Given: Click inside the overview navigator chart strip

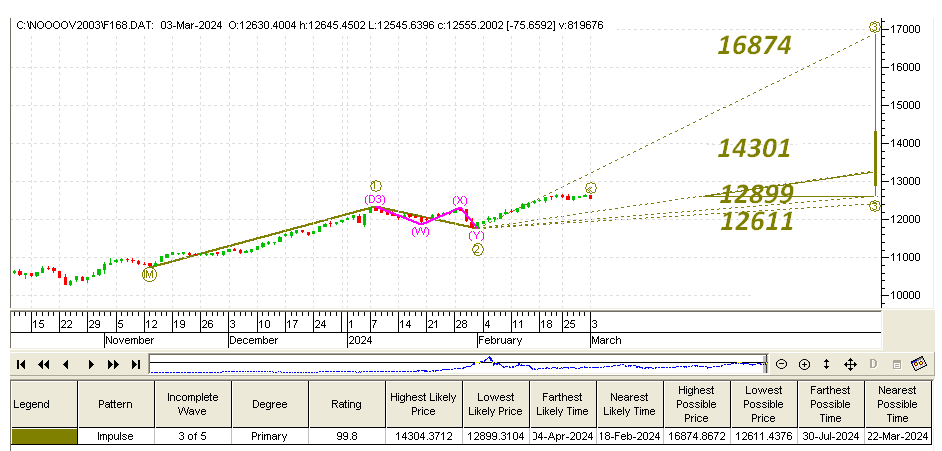Looking at the screenshot, I should click(x=458, y=364).
